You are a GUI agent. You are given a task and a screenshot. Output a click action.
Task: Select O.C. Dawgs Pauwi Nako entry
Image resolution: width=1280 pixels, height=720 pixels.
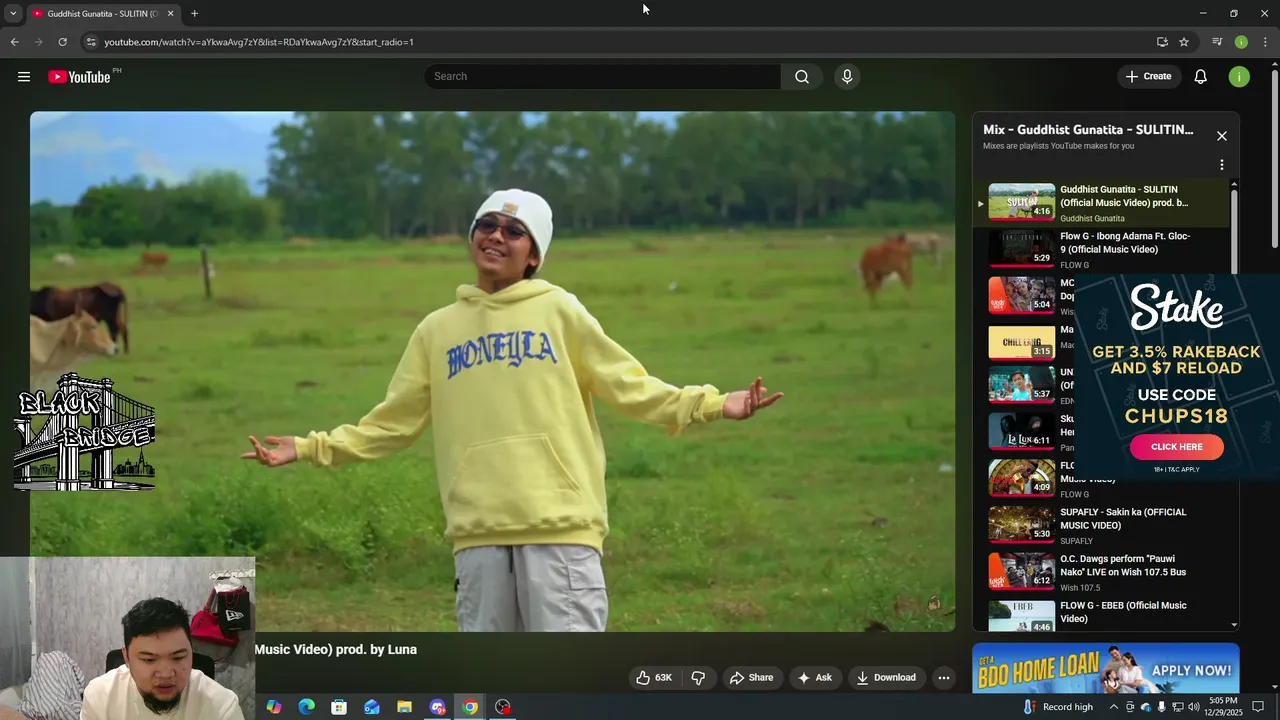click(x=1100, y=571)
